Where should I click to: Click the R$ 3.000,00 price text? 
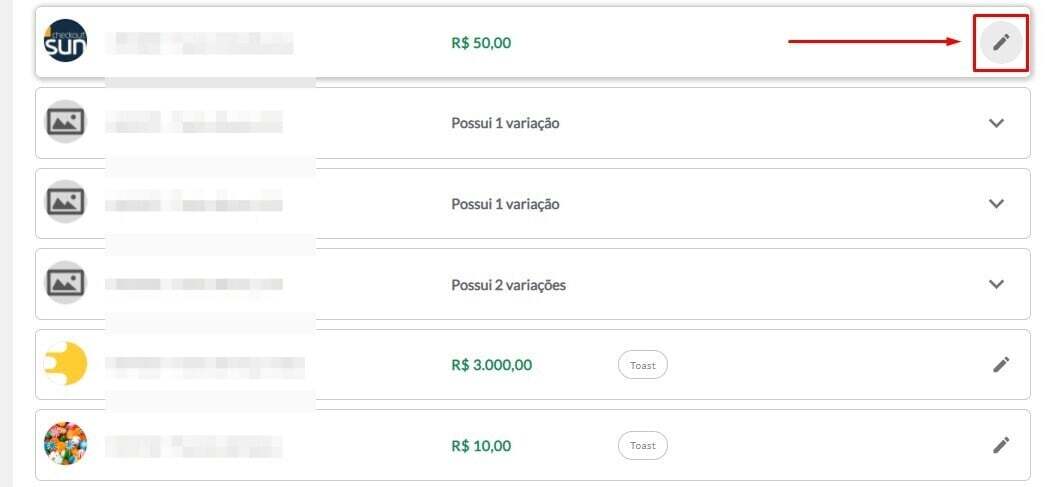coord(491,365)
